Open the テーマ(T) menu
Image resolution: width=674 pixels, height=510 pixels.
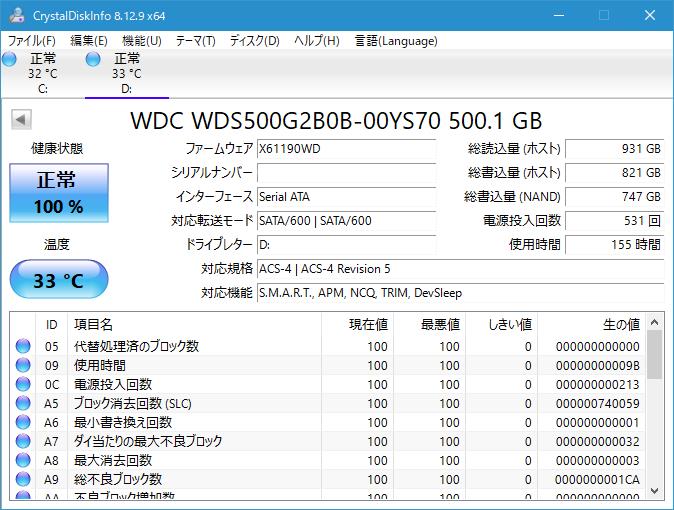195,41
